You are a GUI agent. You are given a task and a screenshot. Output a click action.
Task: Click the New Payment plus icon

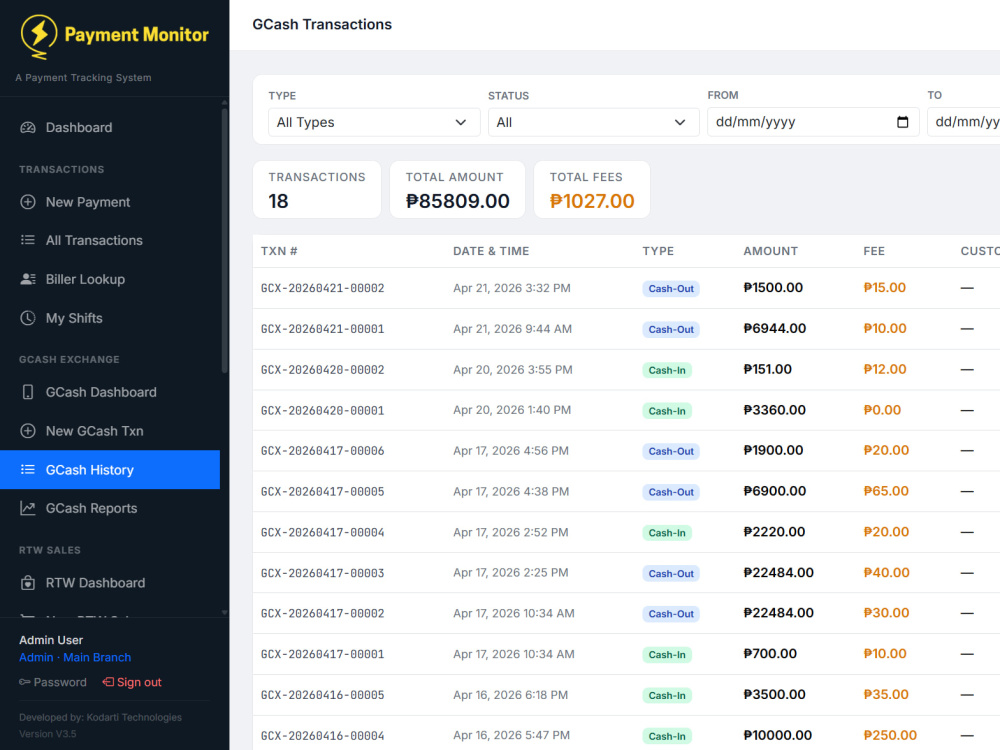(27, 202)
